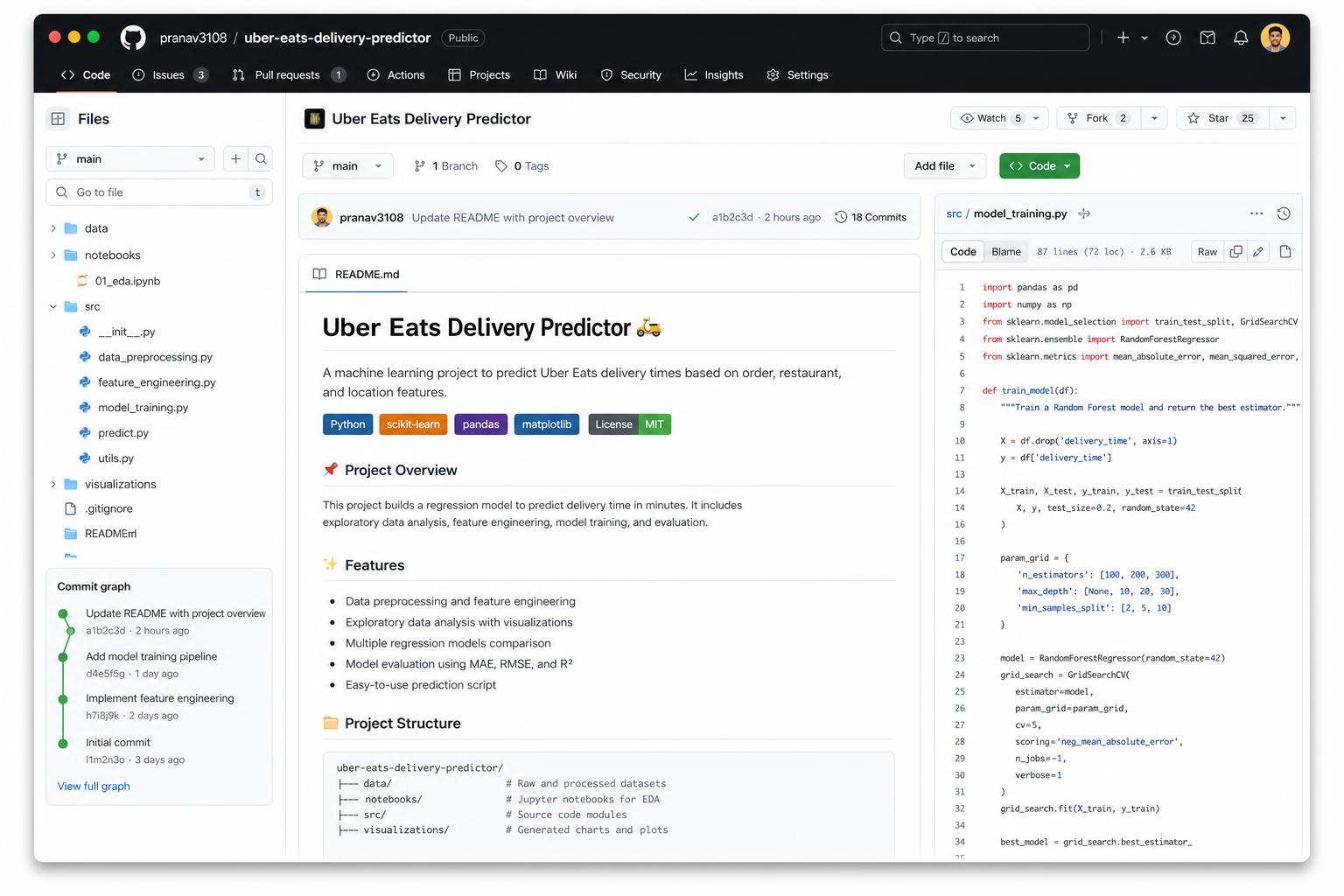Expand the notebooks folder

tap(52, 255)
